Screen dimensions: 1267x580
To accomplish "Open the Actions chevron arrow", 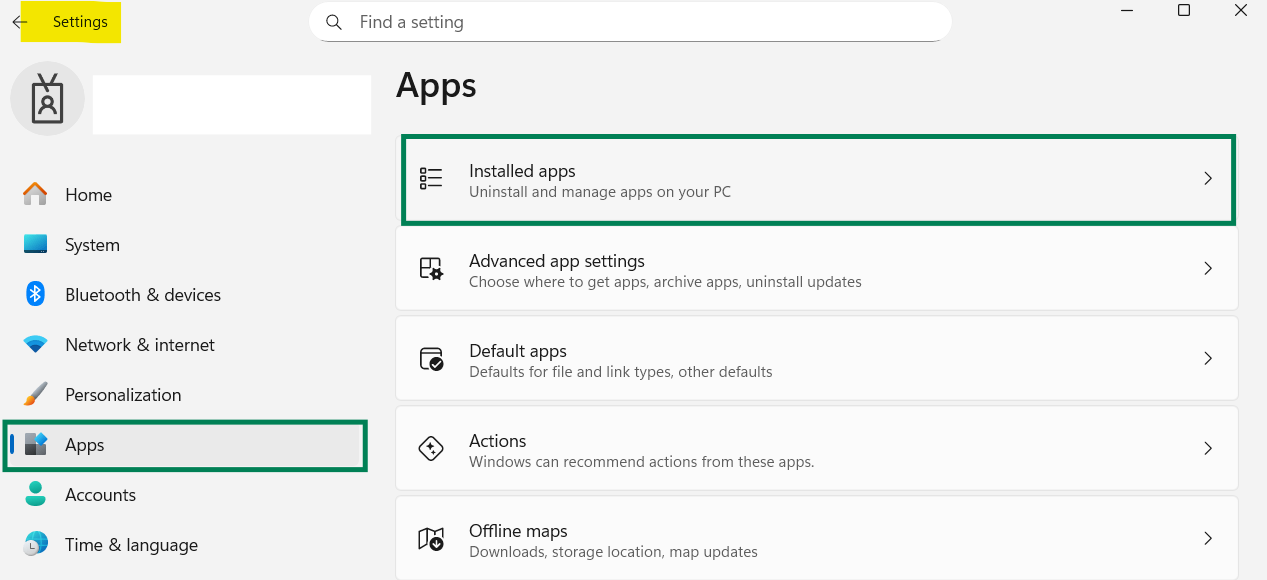I will (x=1208, y=449).
